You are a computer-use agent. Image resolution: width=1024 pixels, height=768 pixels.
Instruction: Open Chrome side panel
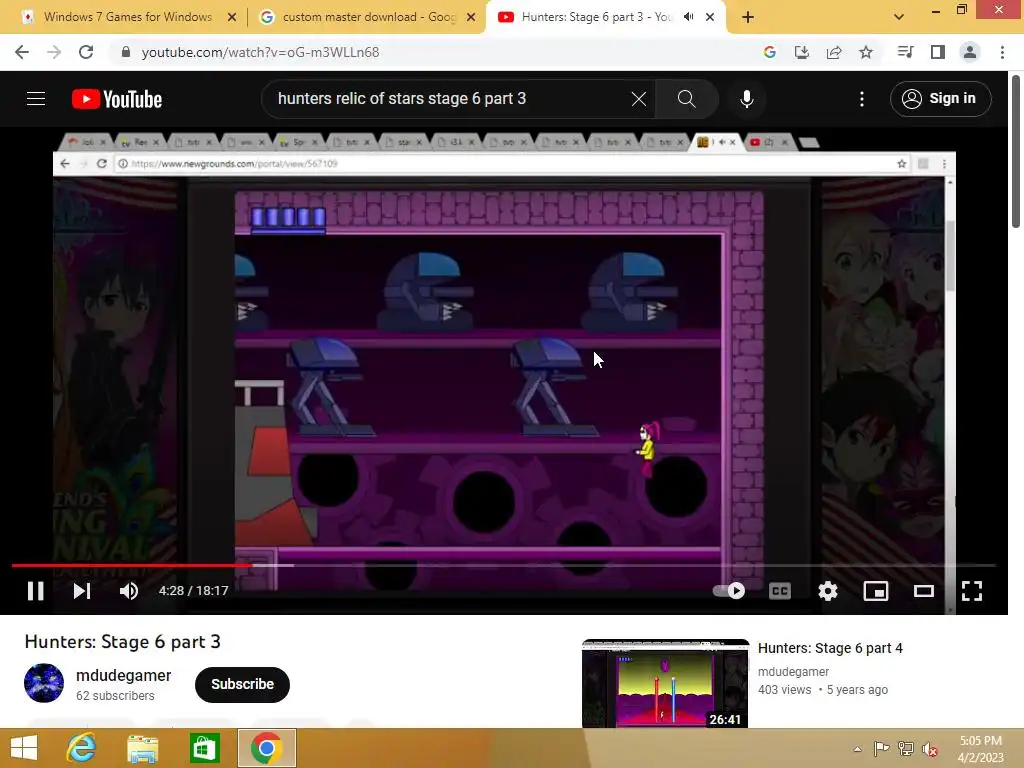(x=938, y=52)
